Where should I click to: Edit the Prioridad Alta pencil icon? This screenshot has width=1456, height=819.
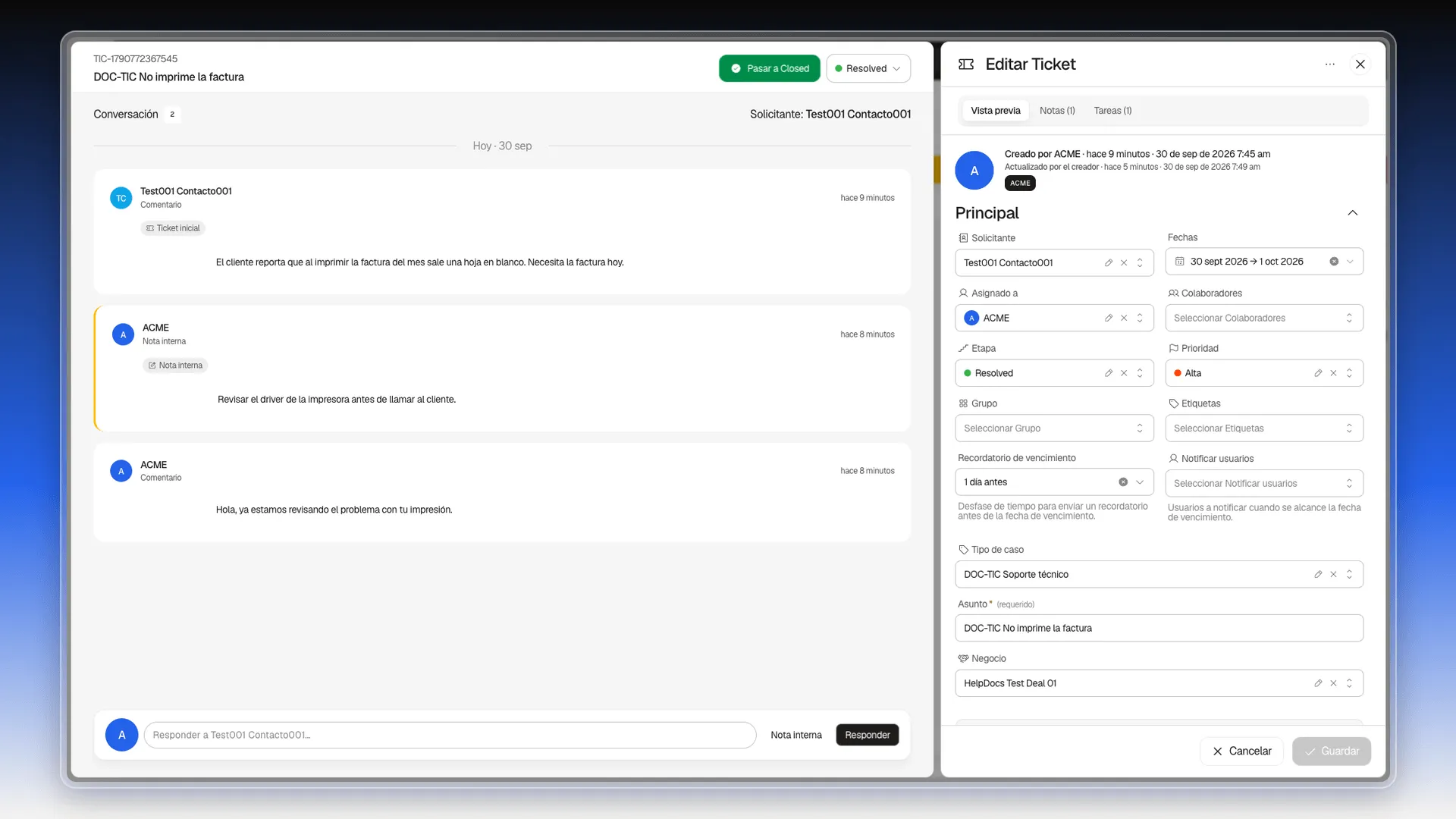coord(1318,373)
